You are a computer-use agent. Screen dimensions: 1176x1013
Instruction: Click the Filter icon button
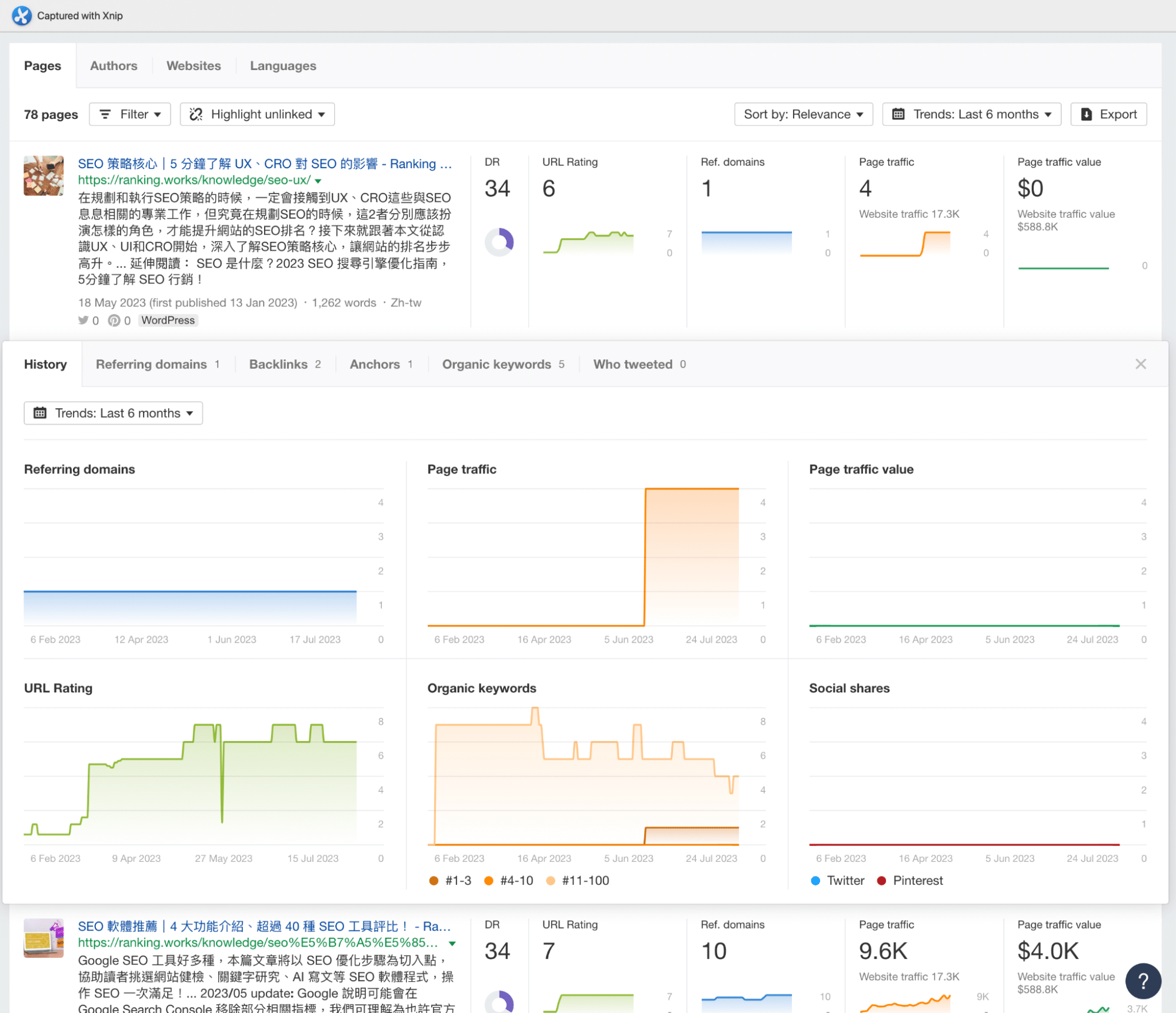105,114
